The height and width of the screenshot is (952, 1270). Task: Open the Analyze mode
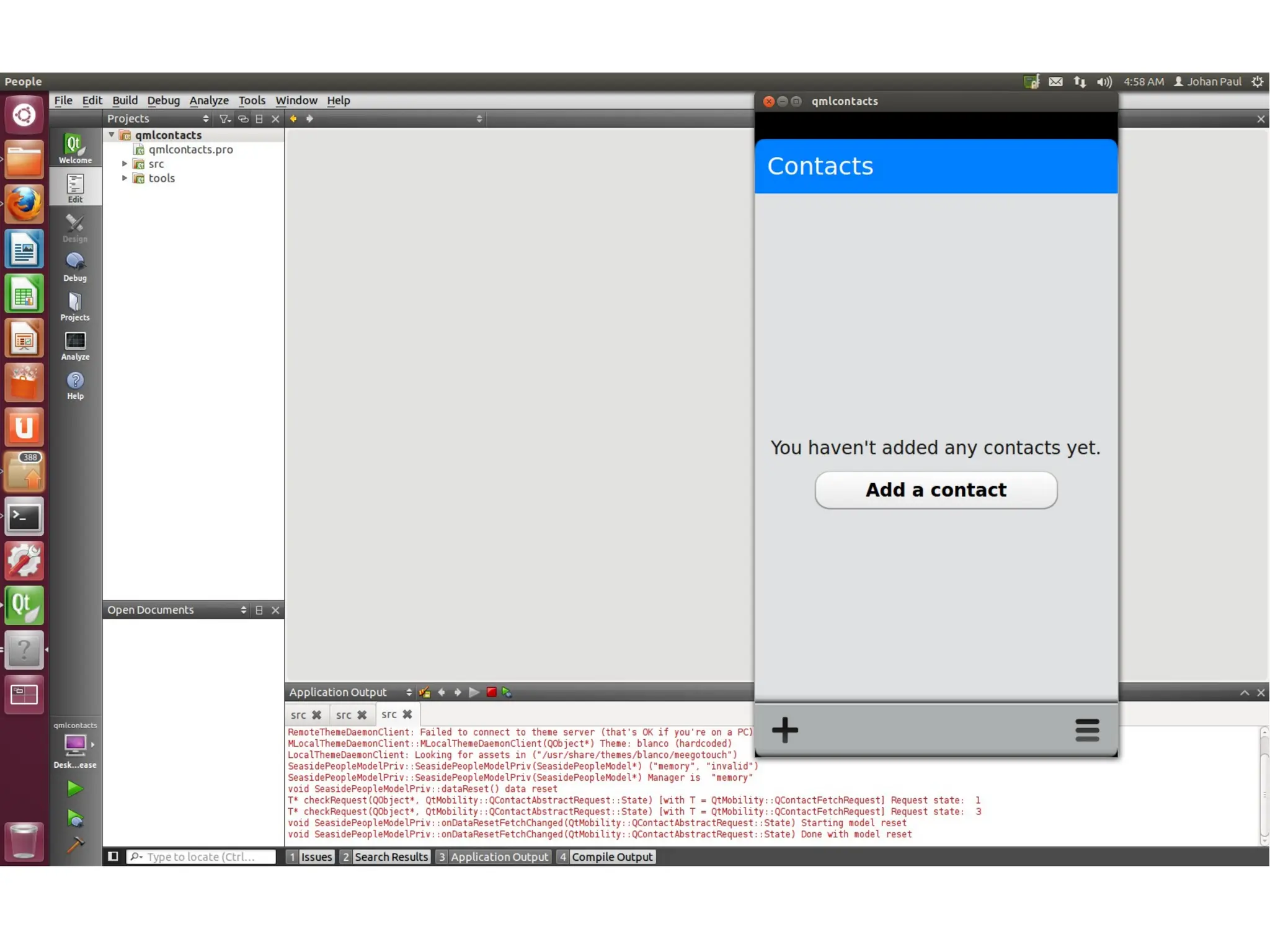click(x=75, y=345)
